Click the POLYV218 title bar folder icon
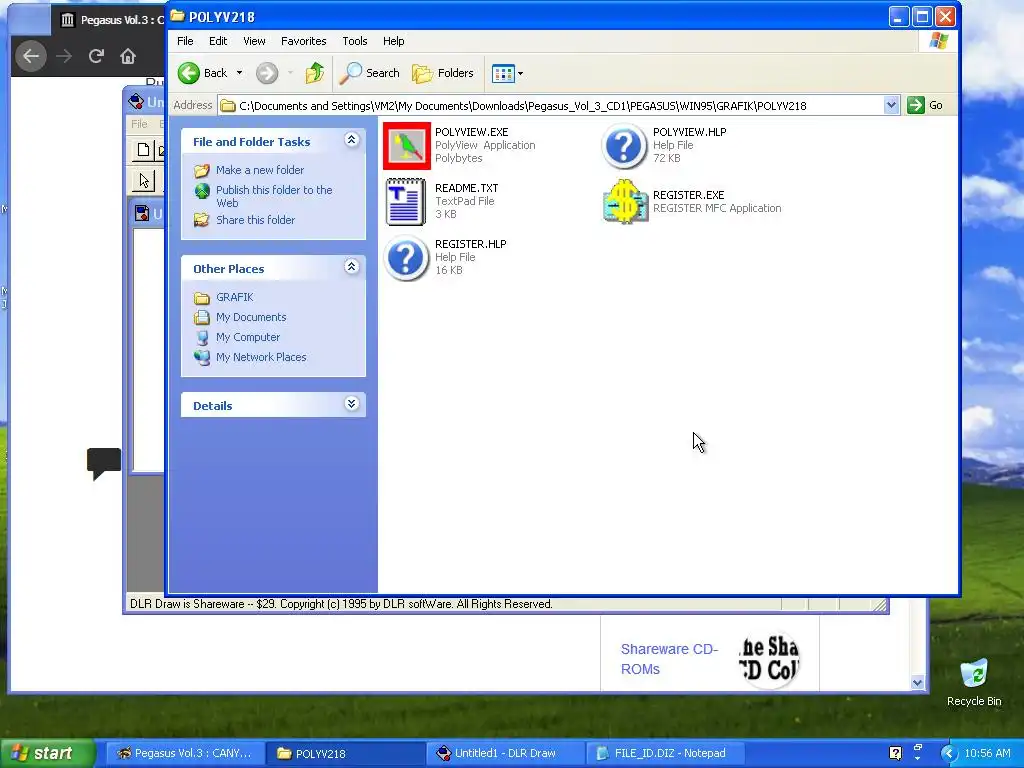The image size is (1024, 768). pos(178,16)
